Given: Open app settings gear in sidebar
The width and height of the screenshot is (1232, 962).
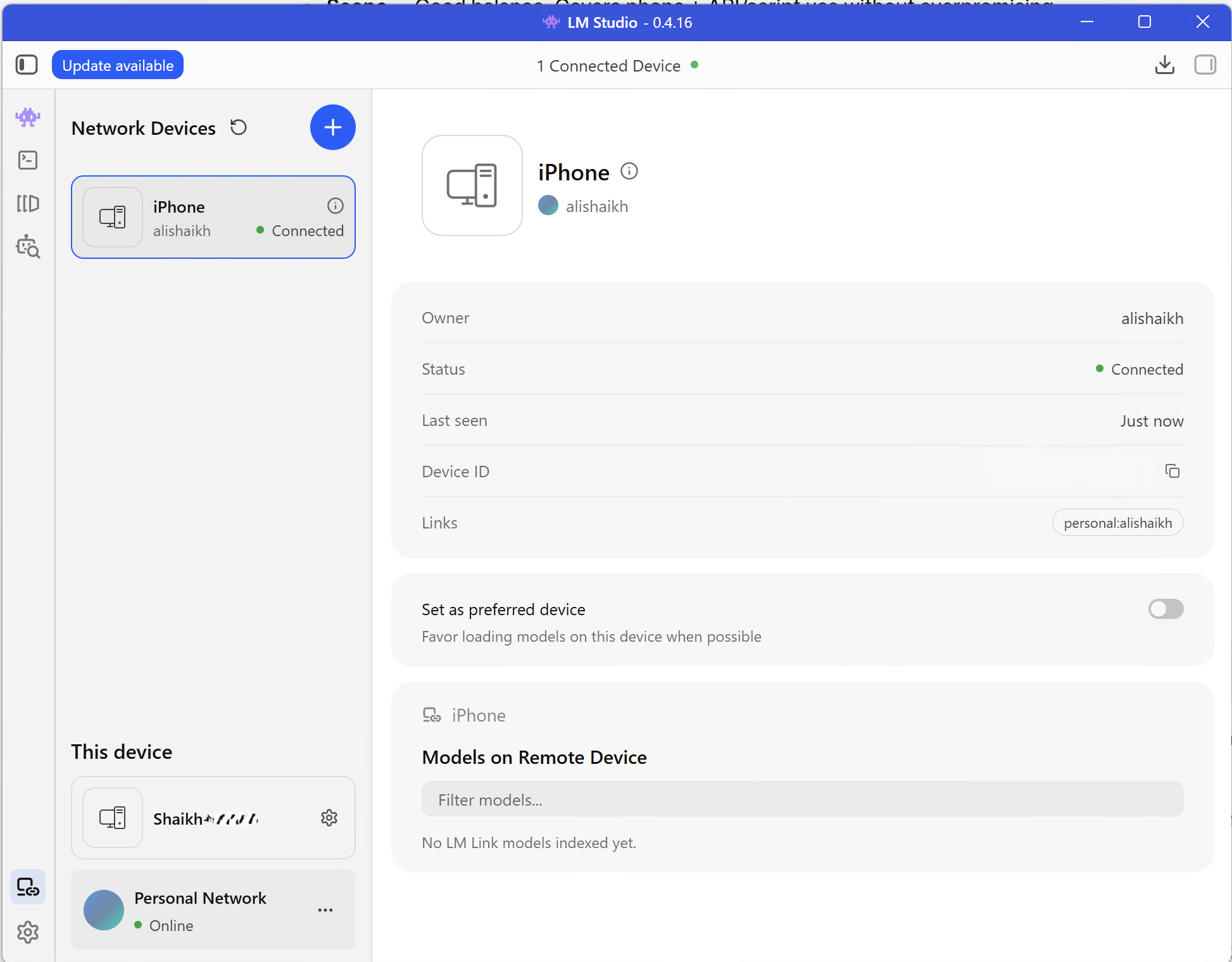Looking at the screenshot, I should click(28, 932).
